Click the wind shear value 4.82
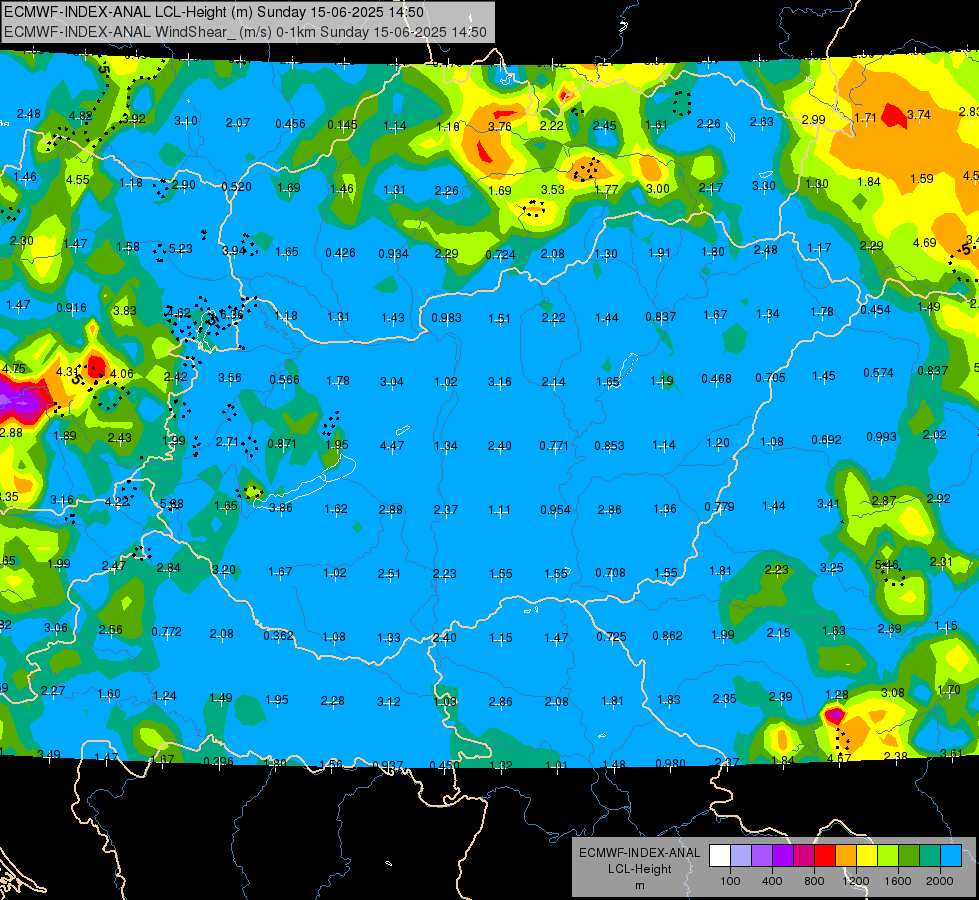Viewport: 979px width, 900px height. pyautogui.click(x=81, y=116)
